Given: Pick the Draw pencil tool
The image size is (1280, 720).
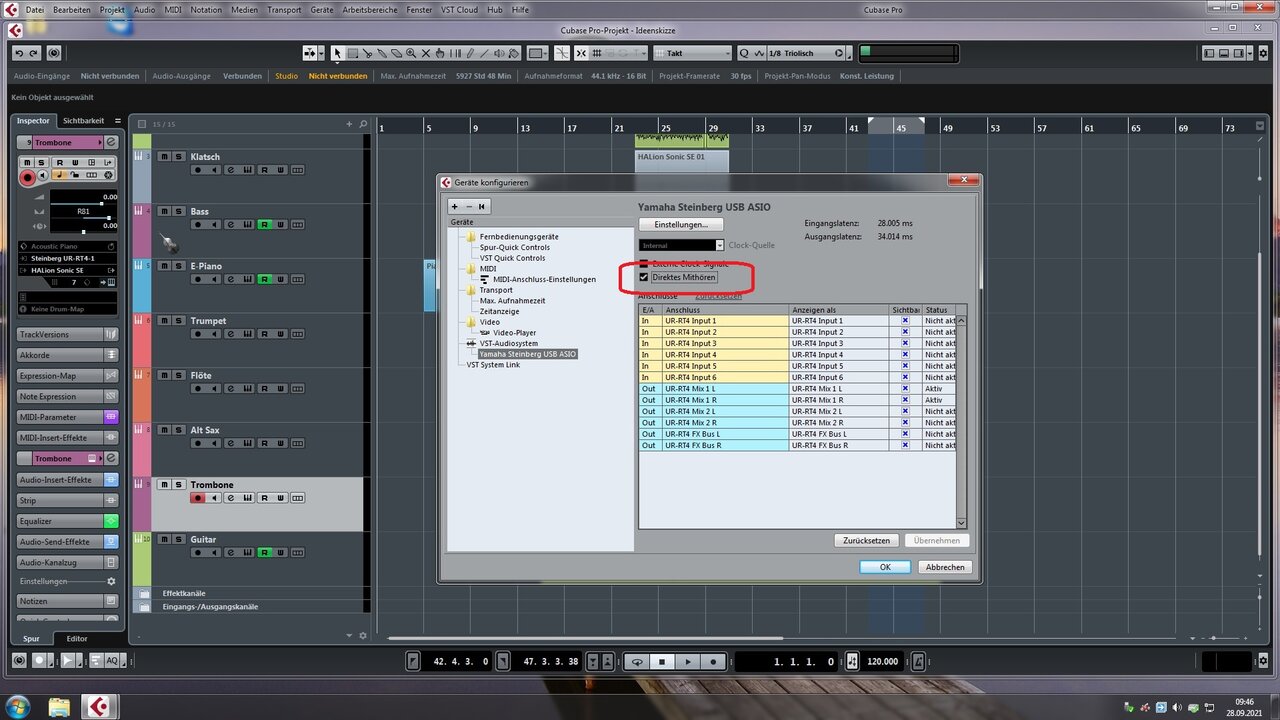Looking at the screenshot, I should pos(470,53).
